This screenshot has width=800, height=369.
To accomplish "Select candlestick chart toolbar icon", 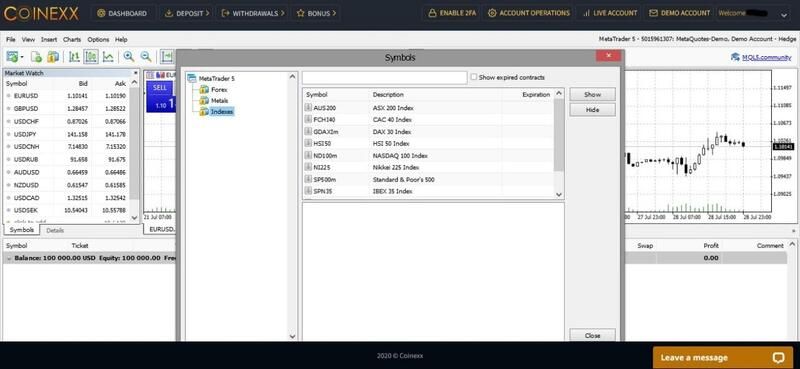I will click(91, 57).
